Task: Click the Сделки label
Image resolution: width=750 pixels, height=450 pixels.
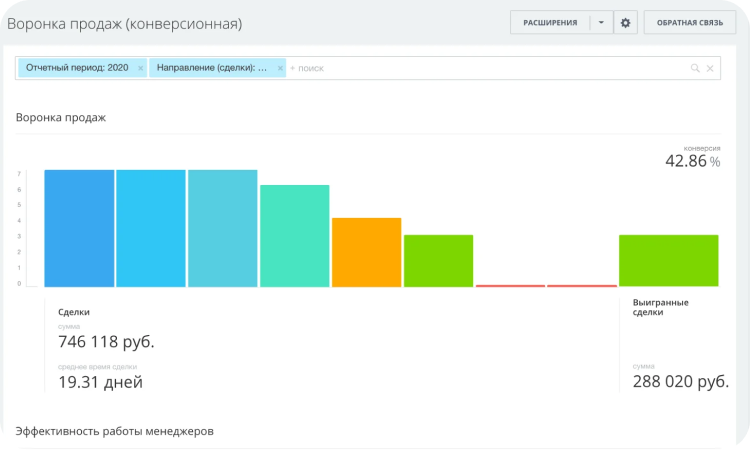Action: point(74,312)
